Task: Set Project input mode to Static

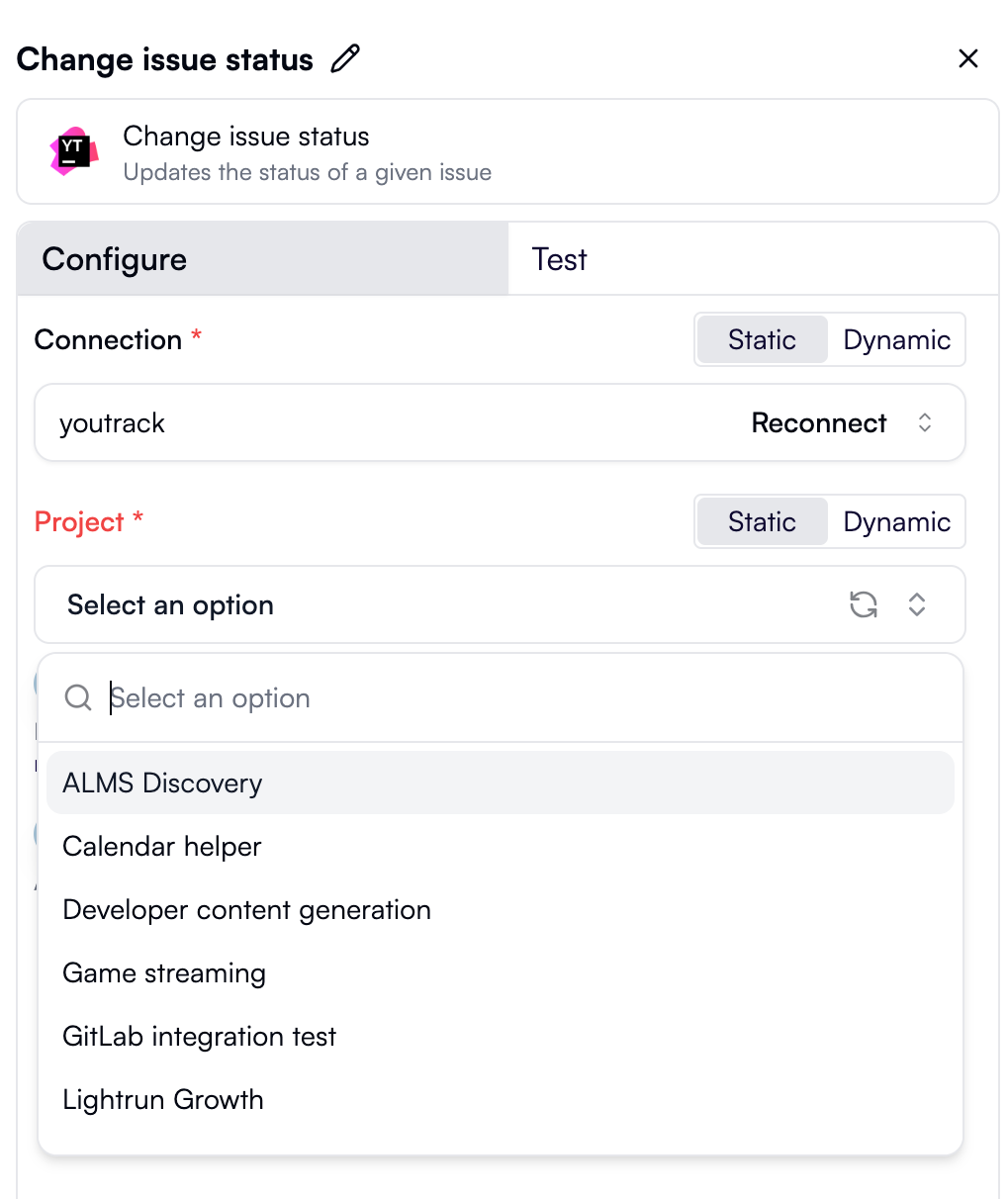Action: (761, 521)
